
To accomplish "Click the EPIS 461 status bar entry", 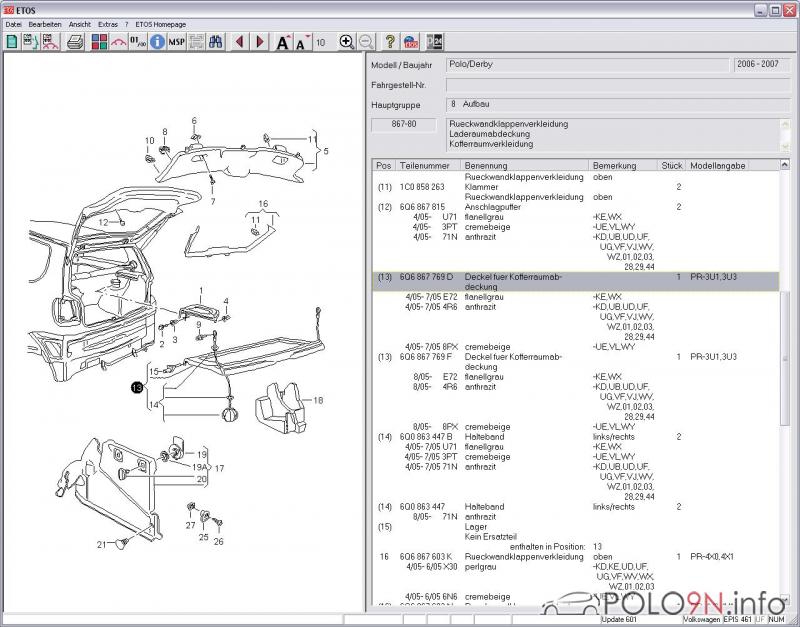I will (x=737, y=619).
